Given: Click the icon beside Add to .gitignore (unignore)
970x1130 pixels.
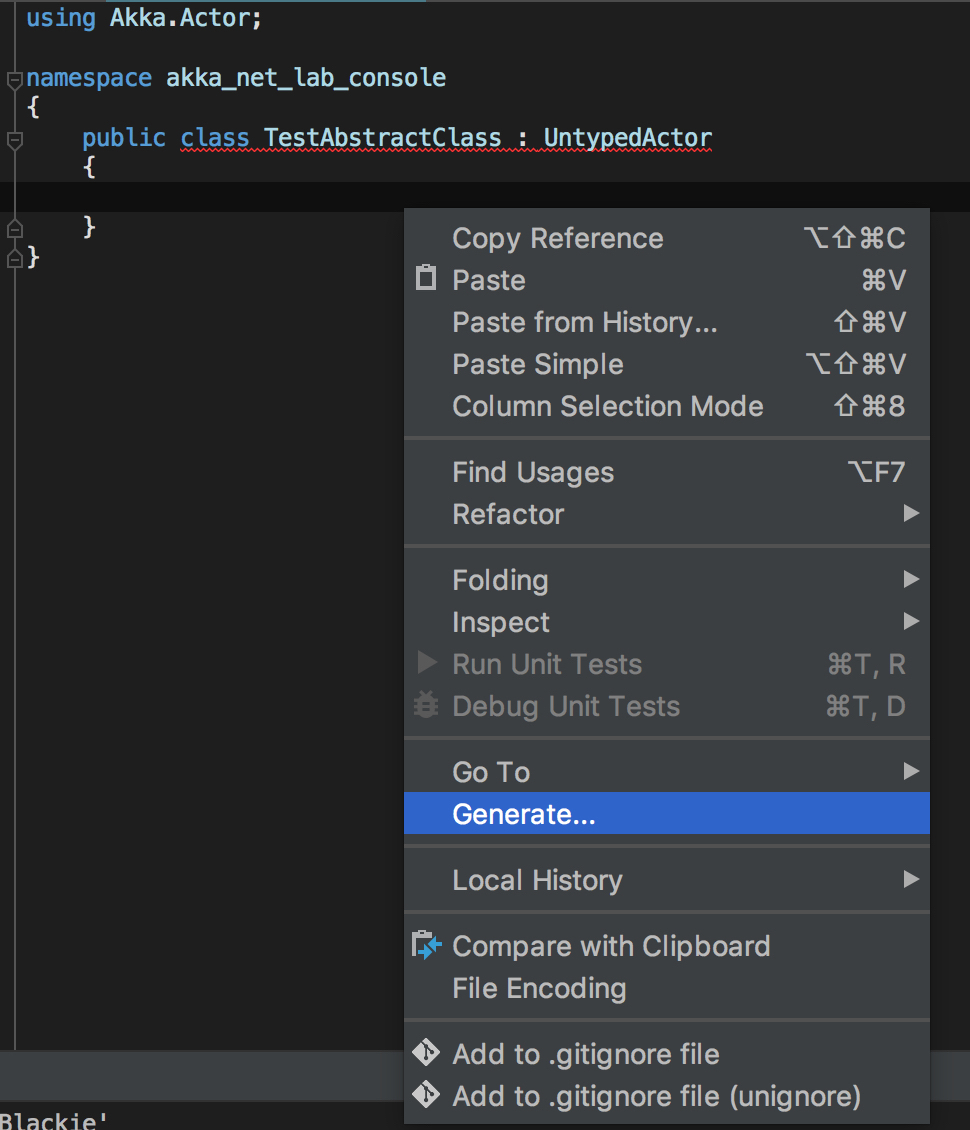Looking at the screenshot, I should [x=426, y=1095].
